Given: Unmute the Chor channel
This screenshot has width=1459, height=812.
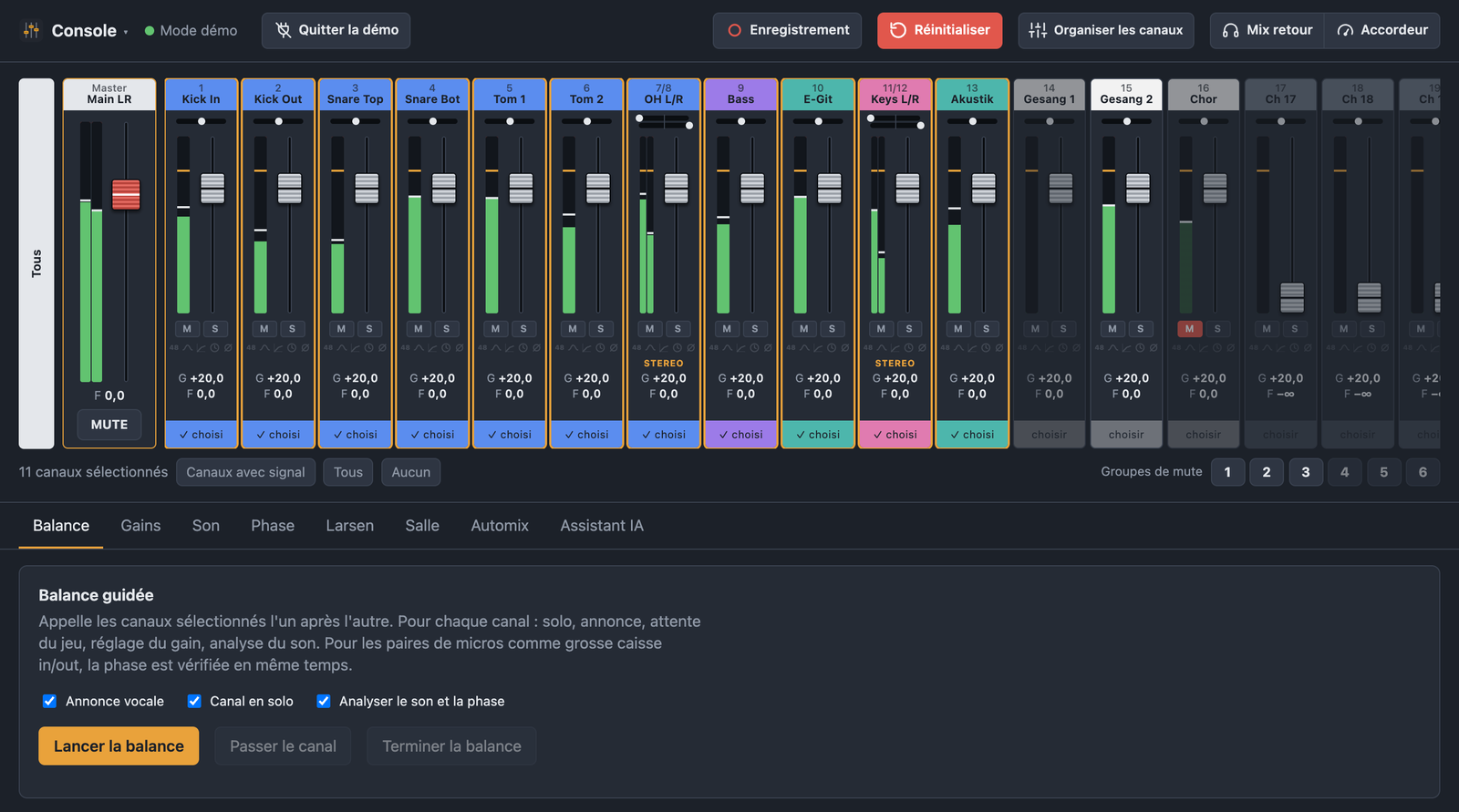Looking at the screenshot, I should pyautogui.click(x=1189, y=329).
